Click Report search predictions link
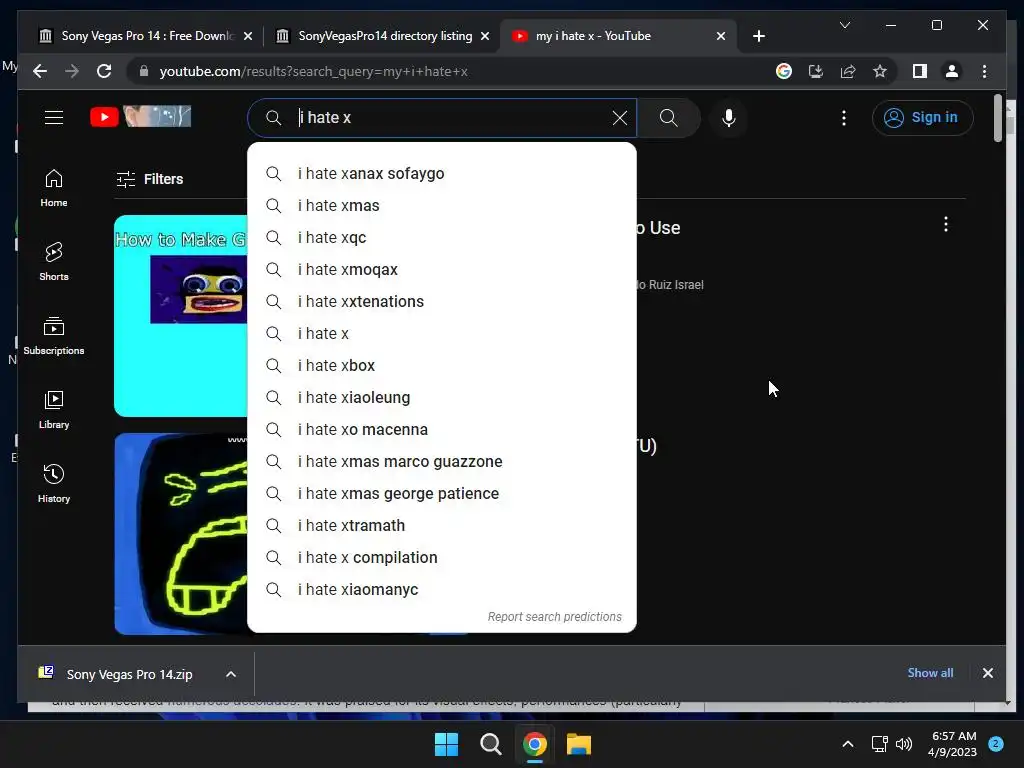1024x768 pixels. pyautogui.click(x=554, y=616)
